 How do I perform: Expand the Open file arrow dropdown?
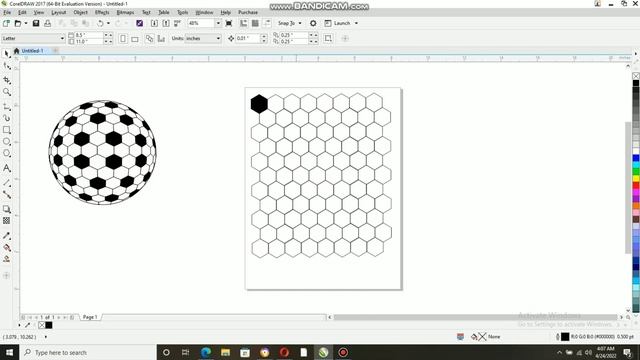point(26,23)
